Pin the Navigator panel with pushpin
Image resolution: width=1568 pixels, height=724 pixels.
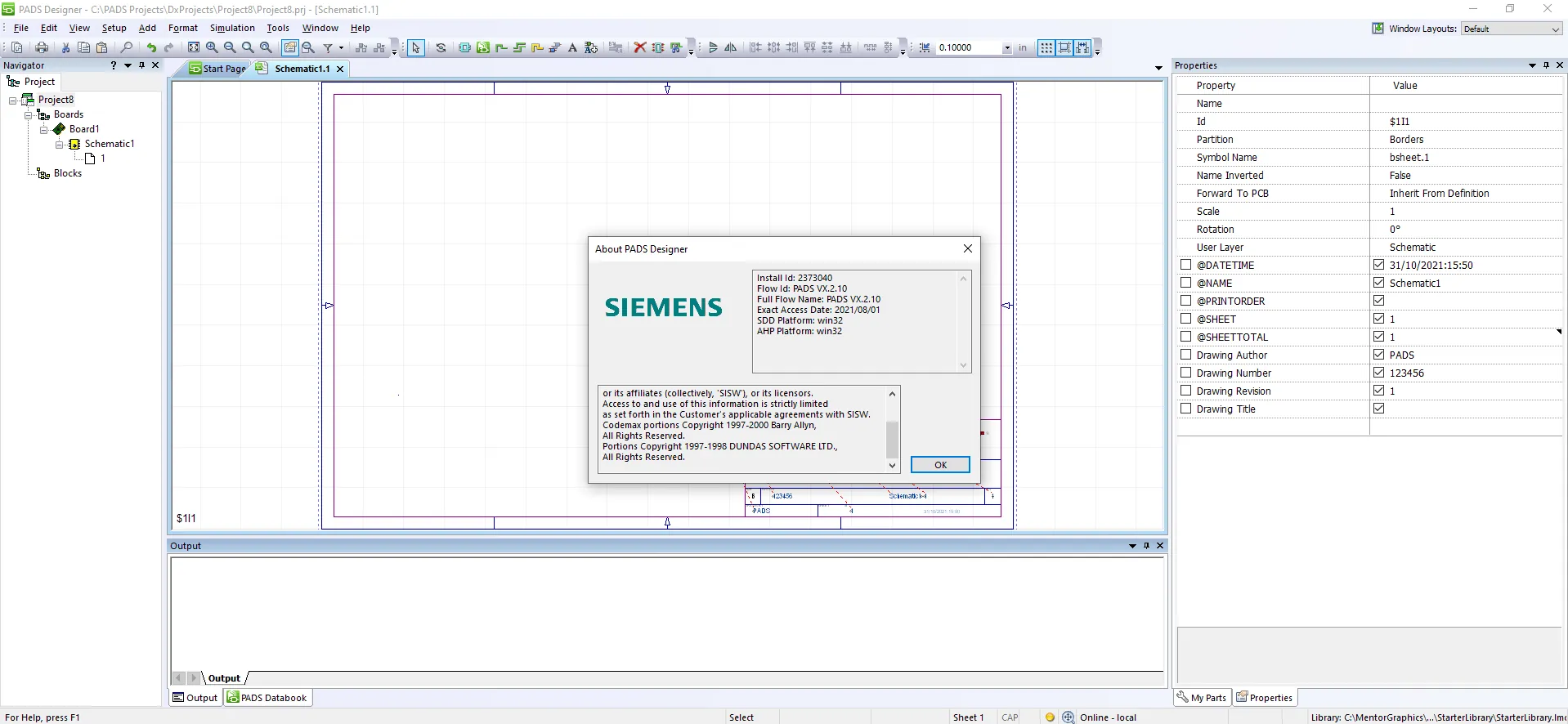tap(141, 65)
